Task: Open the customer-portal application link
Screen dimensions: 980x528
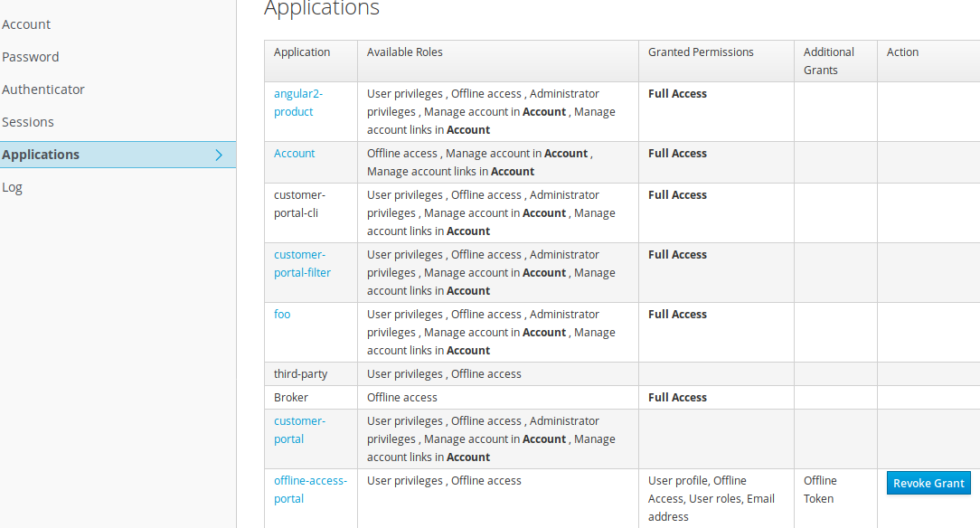Action: pos(299,430)
